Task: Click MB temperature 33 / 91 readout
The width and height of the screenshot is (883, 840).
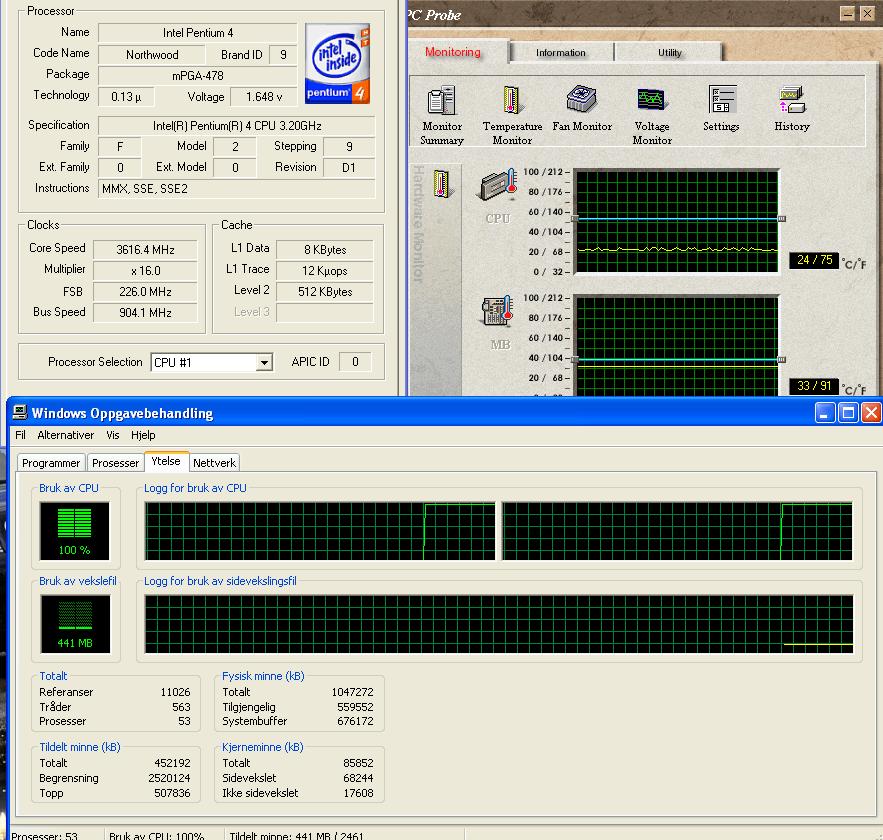Action: tap(814, 386)
